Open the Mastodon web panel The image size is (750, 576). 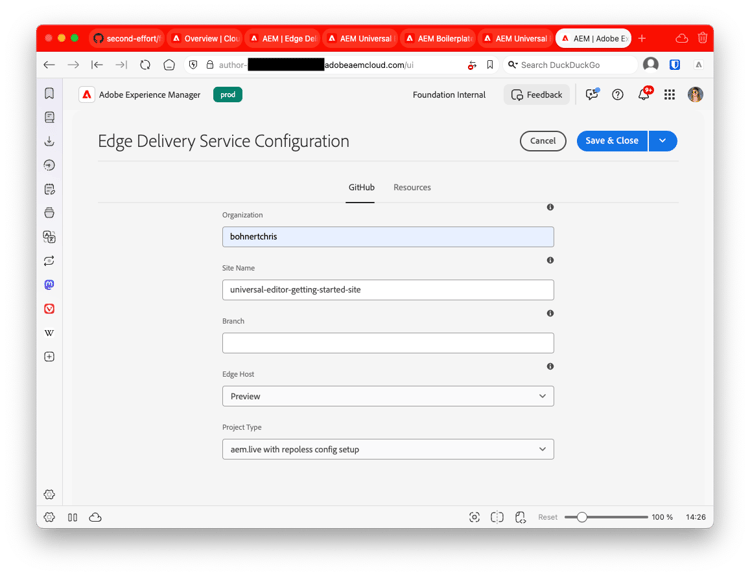49,285
